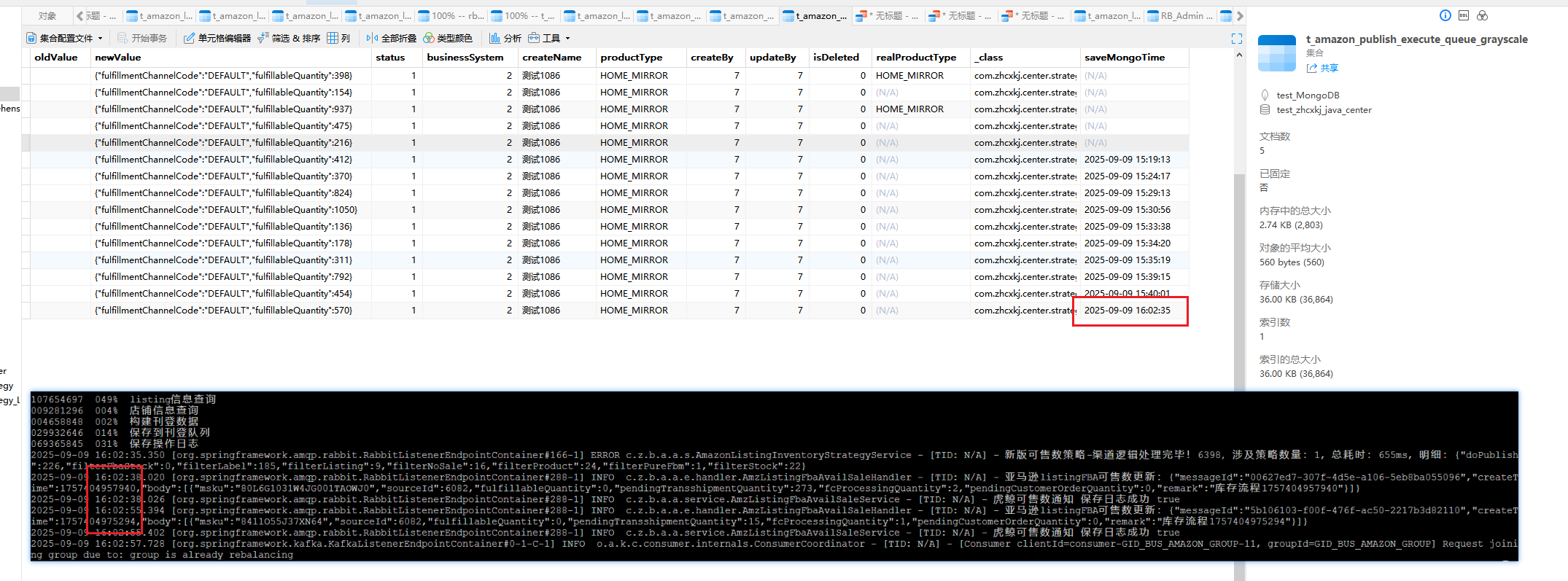Select the cell with fulfillableQuantity 1050
Viewport: 1568px width, 581px height.
pos(232,210)
